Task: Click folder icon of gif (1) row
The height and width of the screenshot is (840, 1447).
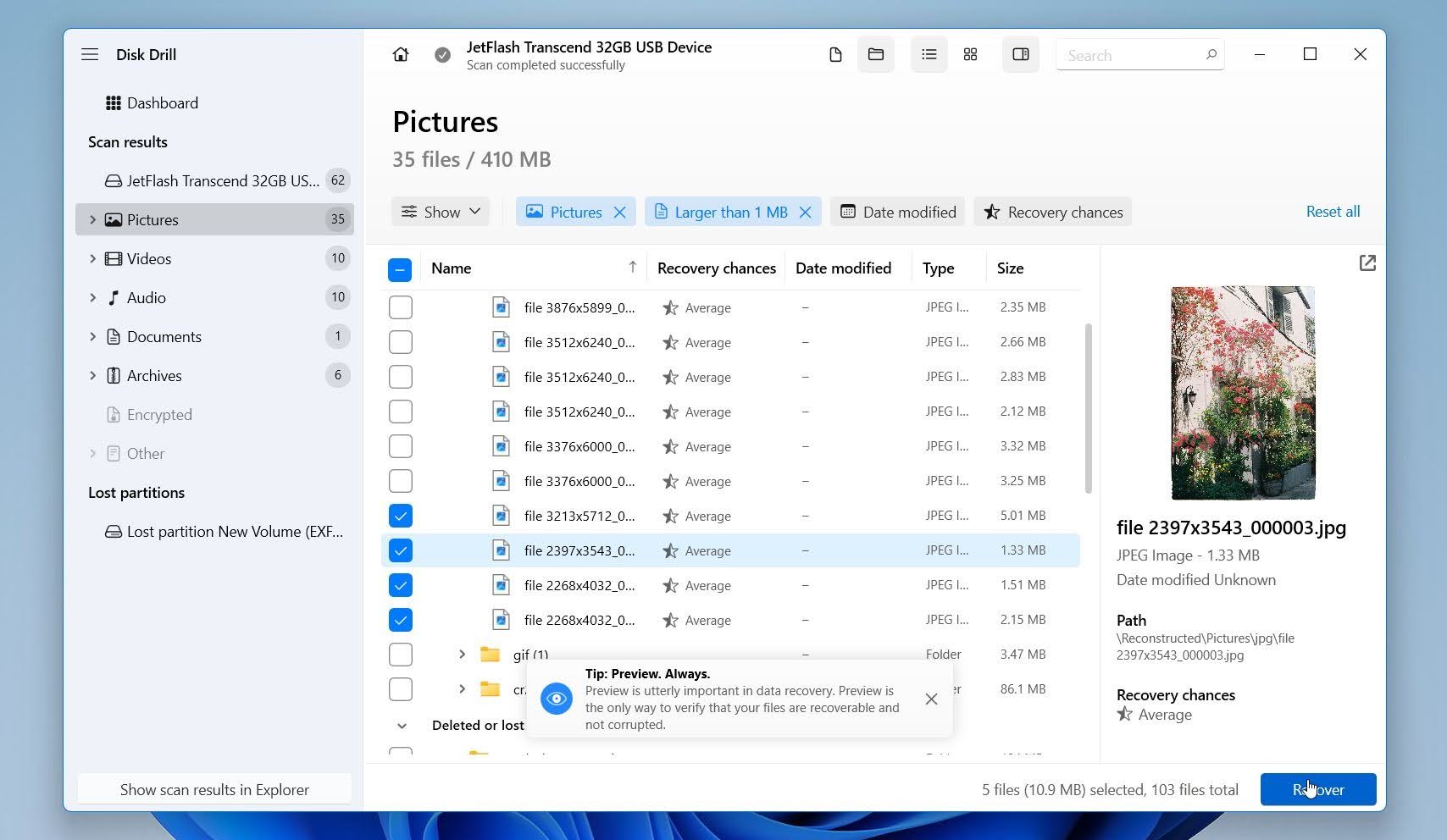Action: click(490, 654)
